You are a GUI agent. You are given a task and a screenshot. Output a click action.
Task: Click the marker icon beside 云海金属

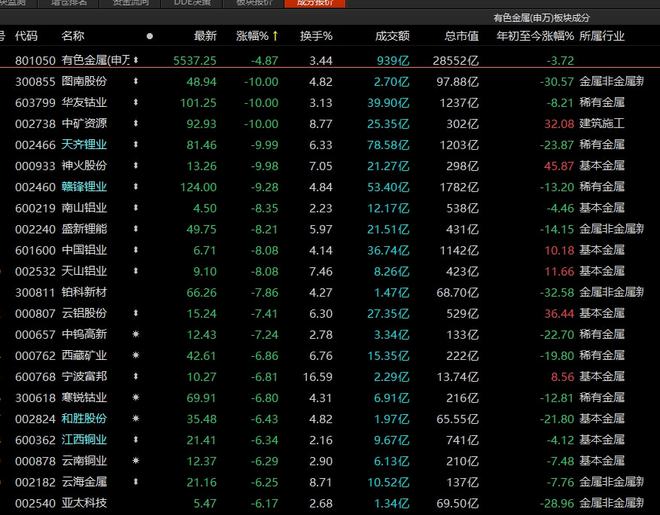(x=136, y=481)
